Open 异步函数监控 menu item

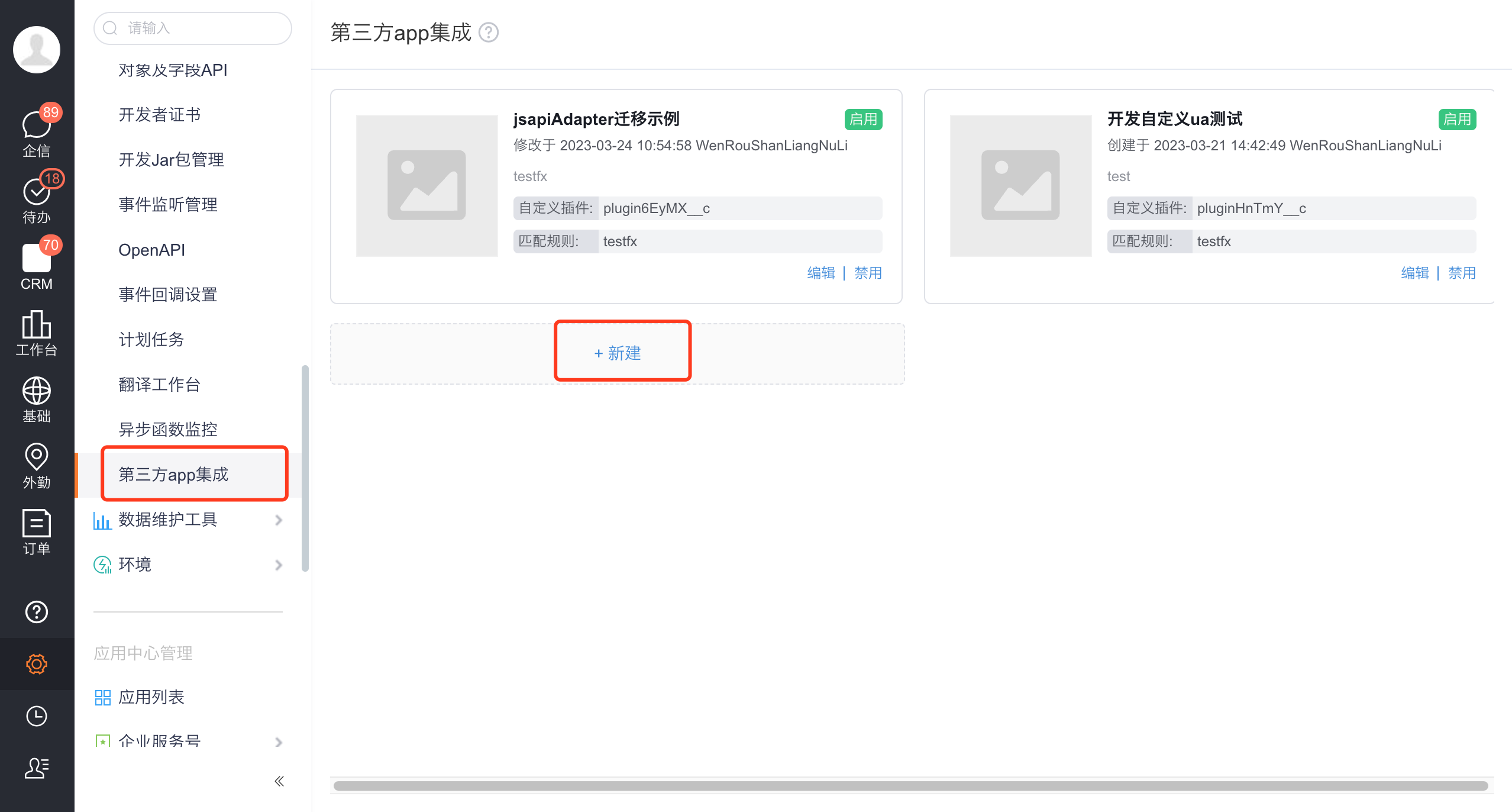point(168,430)
